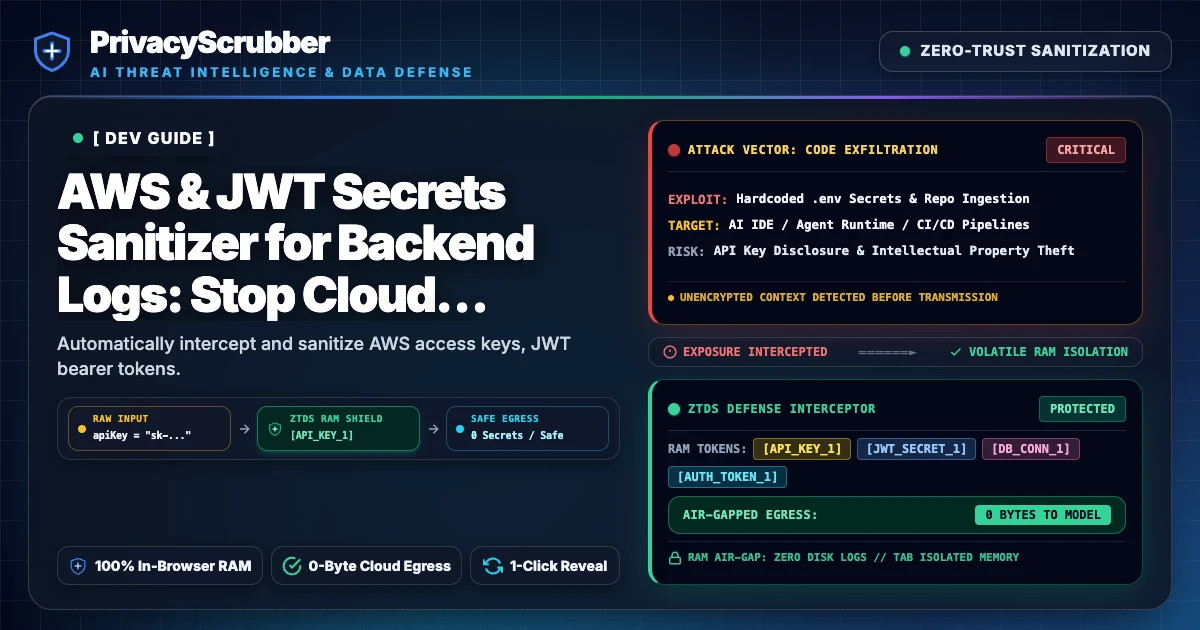Screen dimensions: 1200x630
Task: Click the EXPOSURE INTERCEPTED label
Action: tap(755, 352)
